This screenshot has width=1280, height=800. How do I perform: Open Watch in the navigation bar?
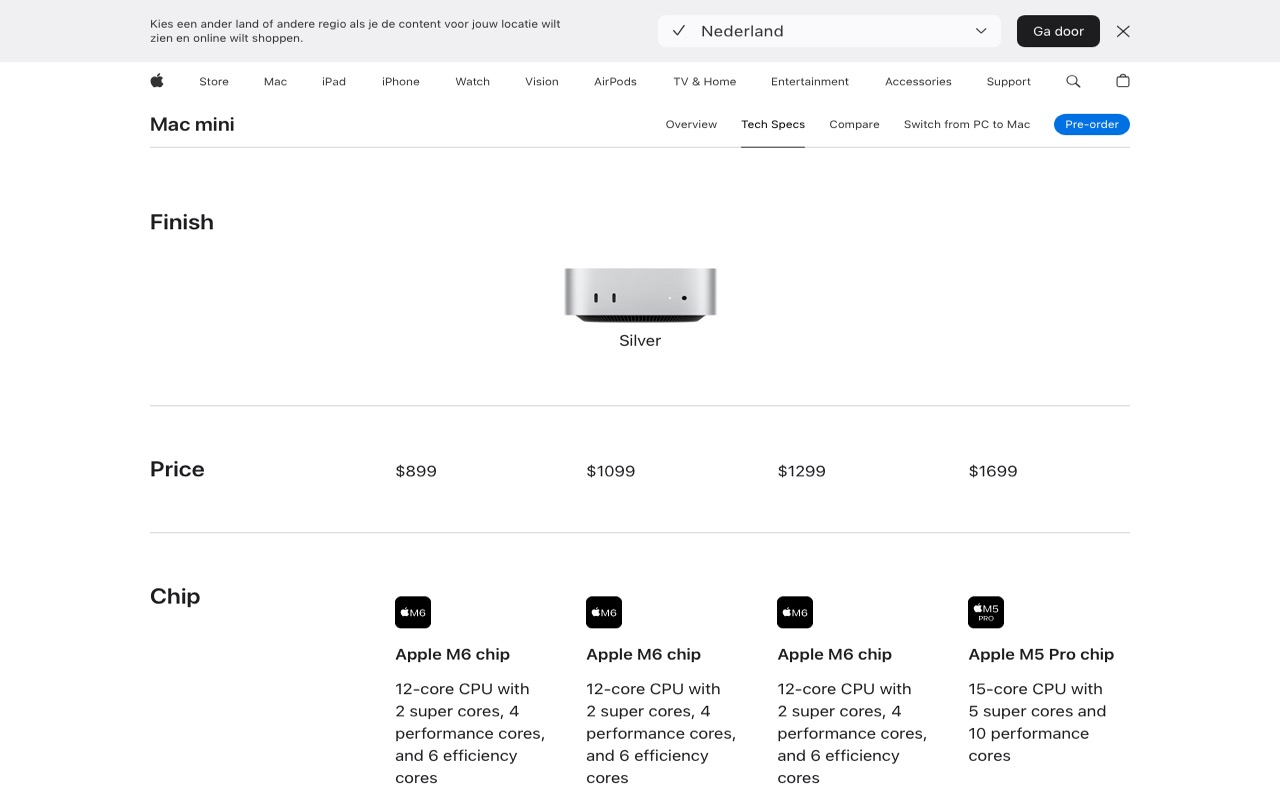coord(473,82)
